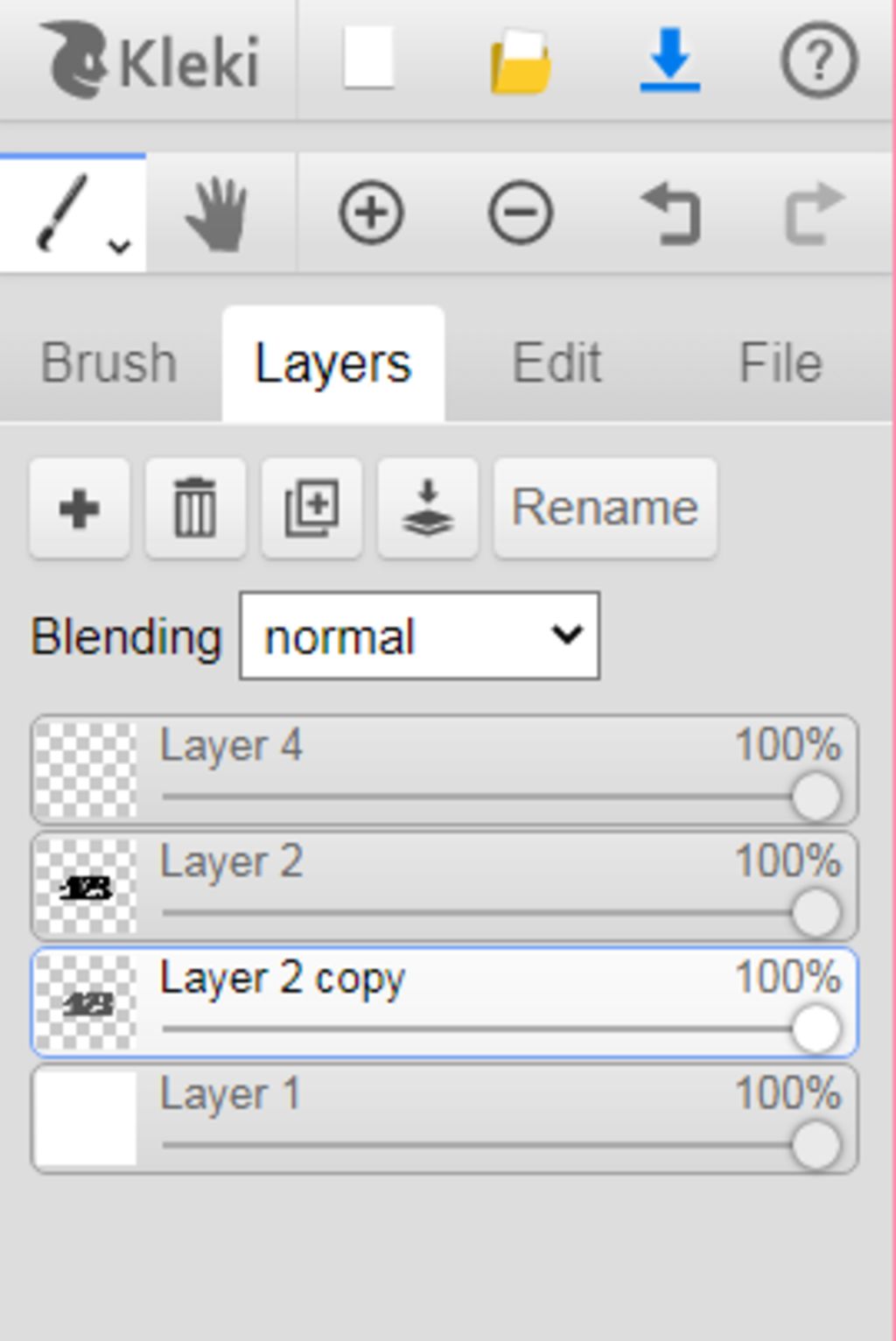
Task: Download the image with the blue arrow
Action: (669, 60)
